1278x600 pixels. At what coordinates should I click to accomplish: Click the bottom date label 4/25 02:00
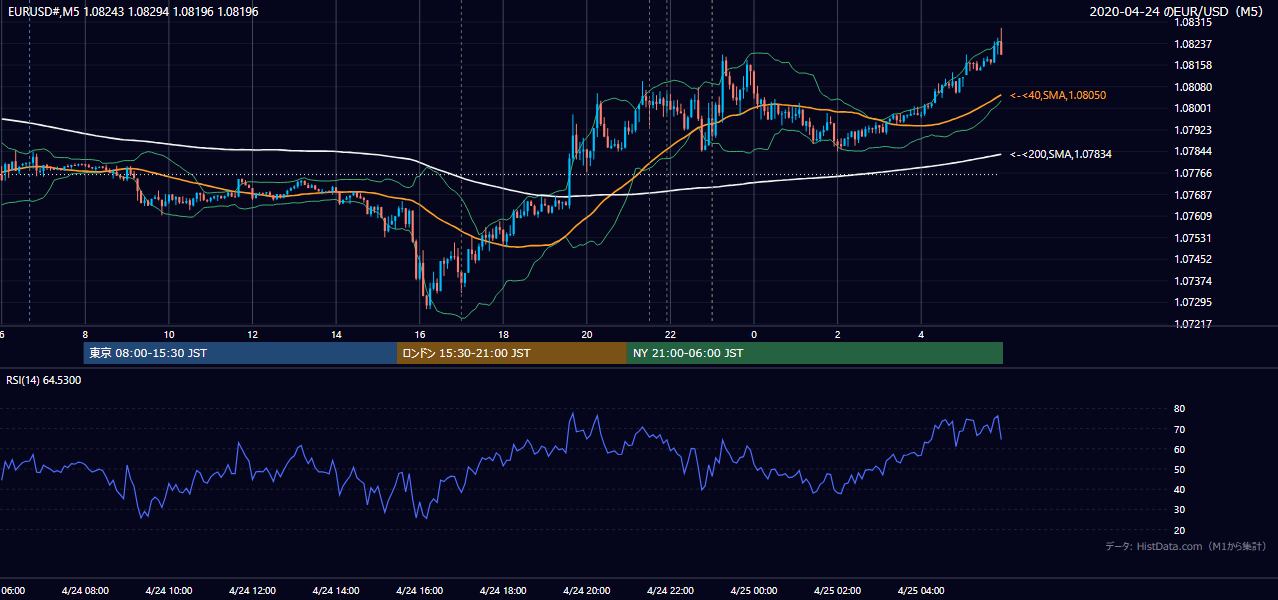837,590
